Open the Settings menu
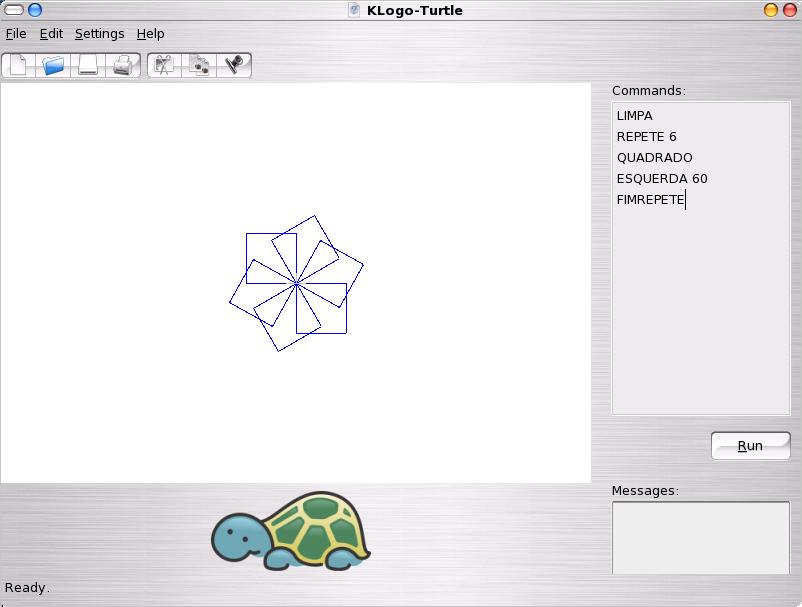This screenshot has height=607, width=802. click(x=100, y=34)
